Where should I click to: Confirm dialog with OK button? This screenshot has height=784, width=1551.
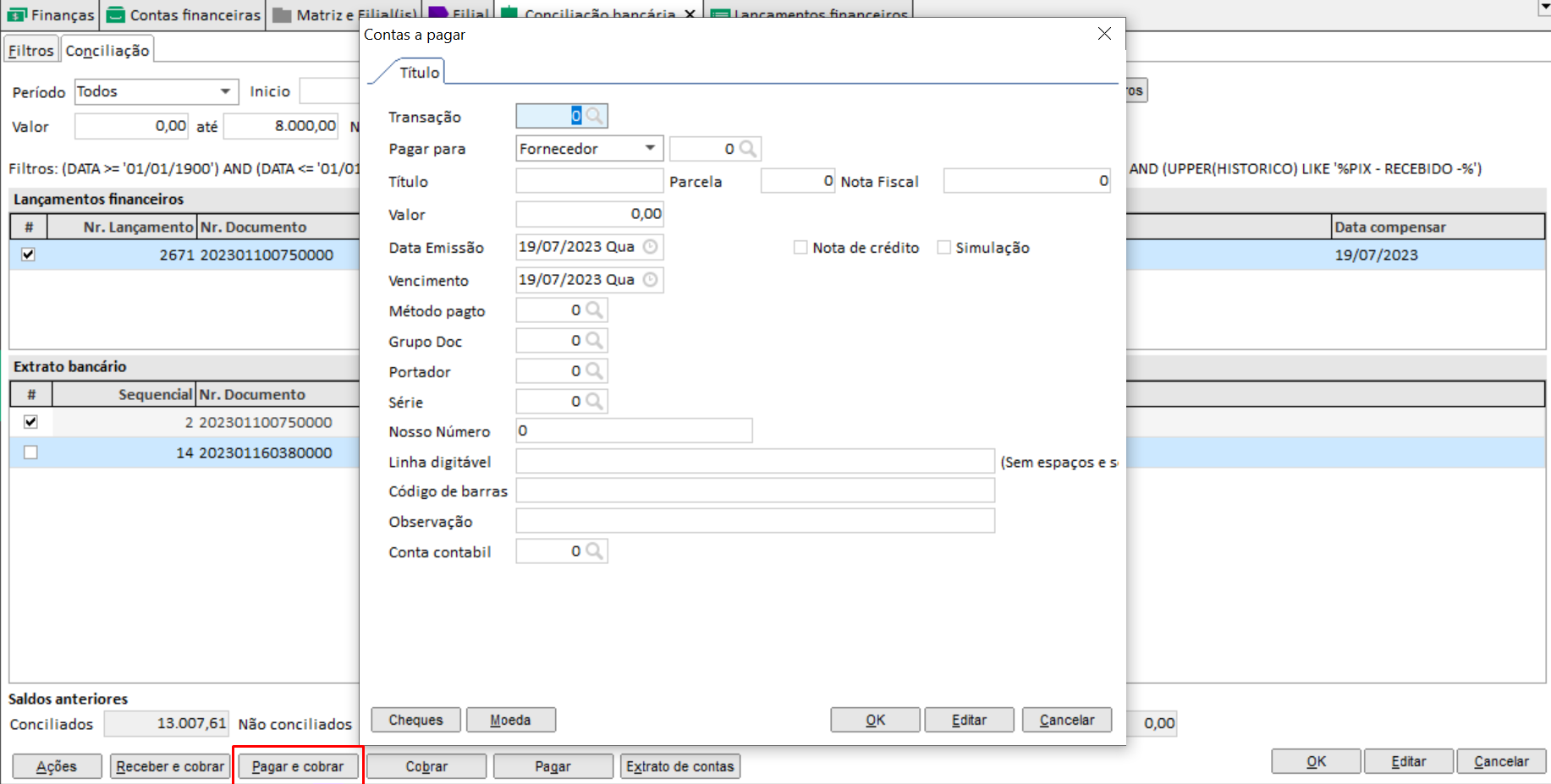pos(875,720)
